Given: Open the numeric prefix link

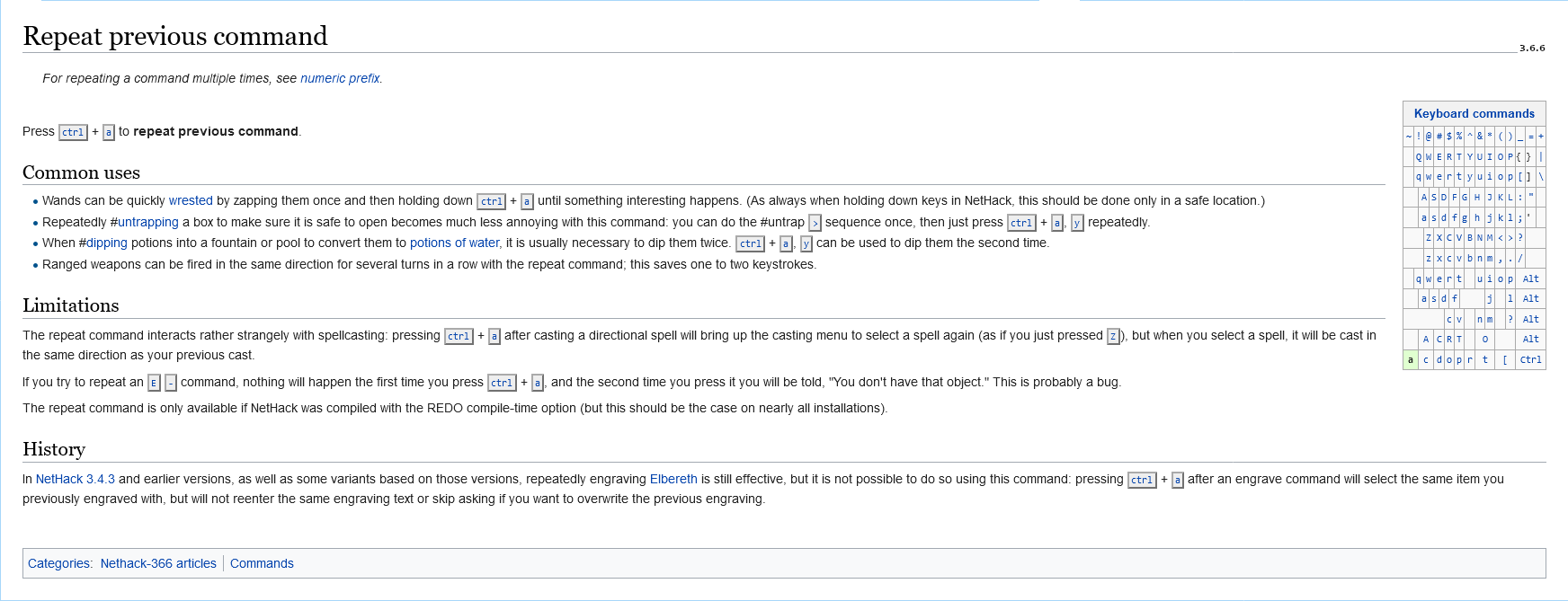Looking at the screenshot, I should [x=340, y=78].
